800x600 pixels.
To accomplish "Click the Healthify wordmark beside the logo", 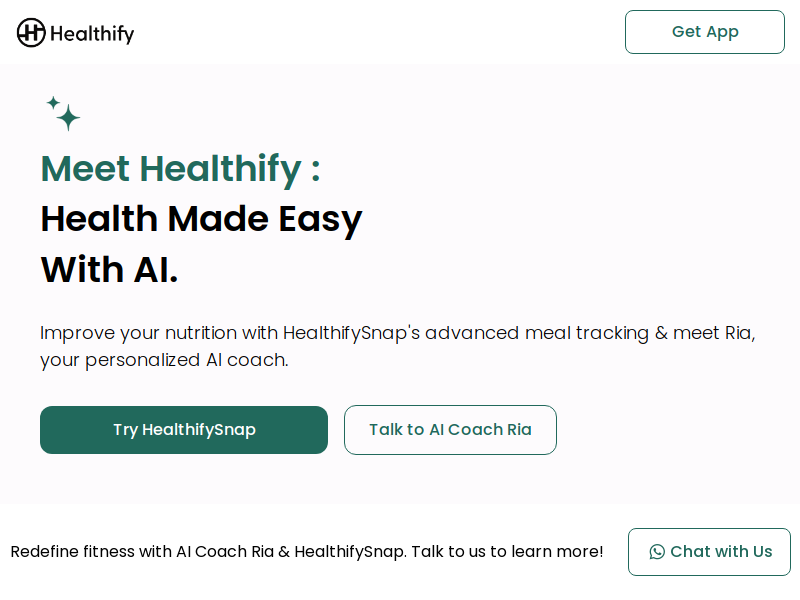I will click(92, 34).
